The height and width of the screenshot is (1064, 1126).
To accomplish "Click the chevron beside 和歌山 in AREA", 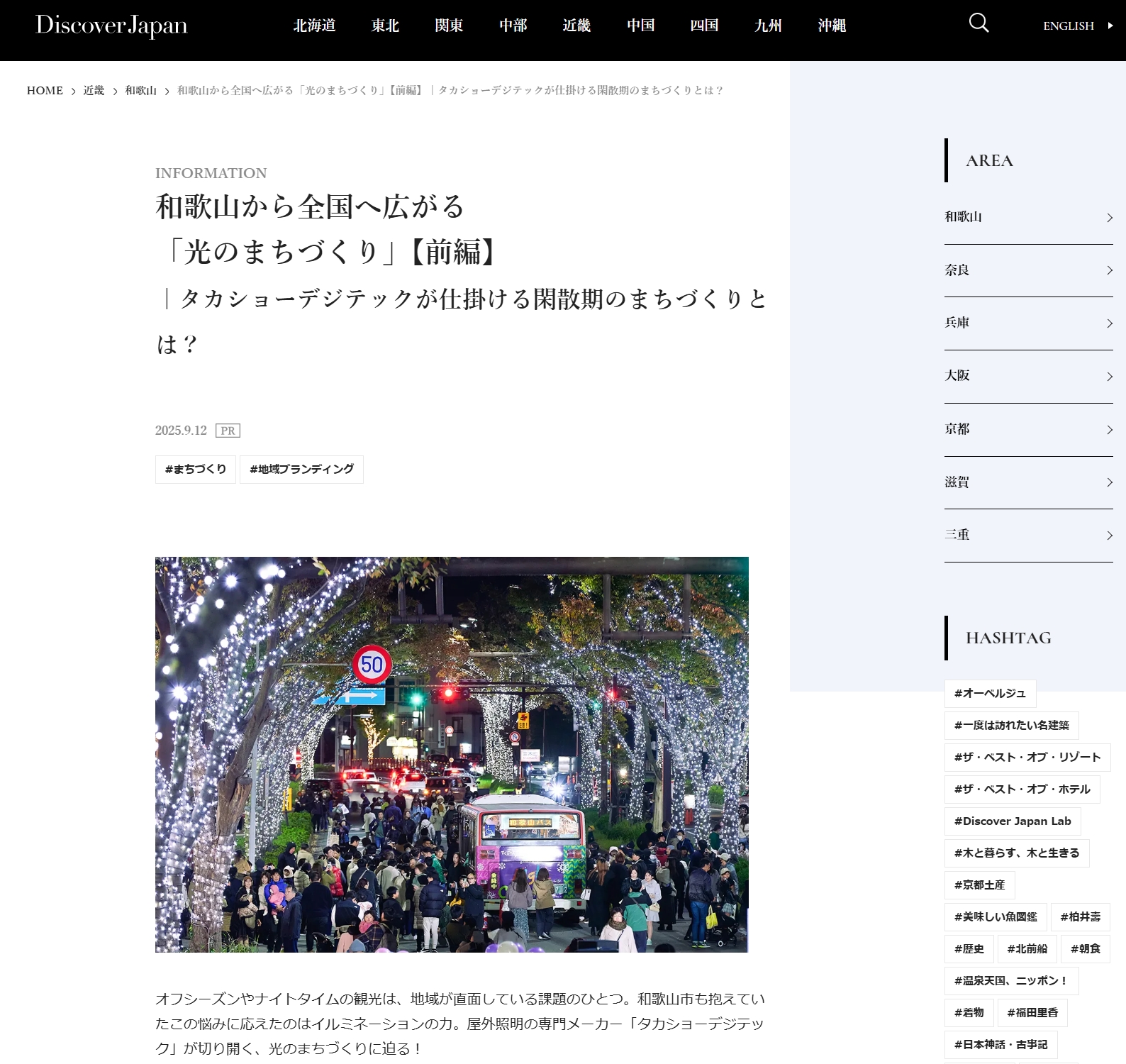I will click(x=1109, y=218).
